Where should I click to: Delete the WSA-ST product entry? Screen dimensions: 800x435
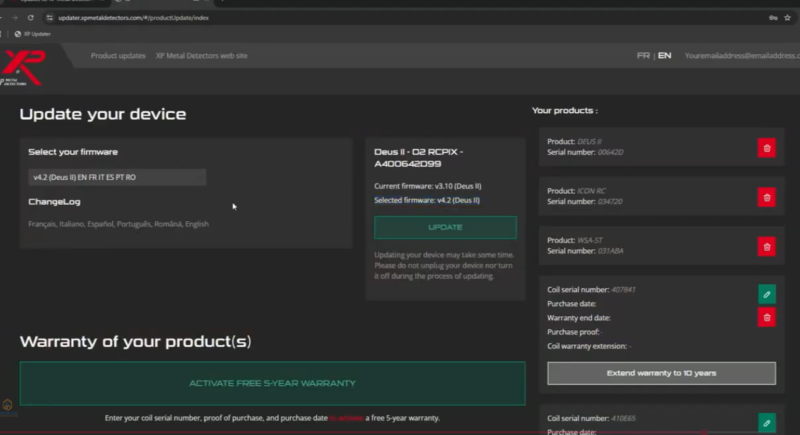click(x=766, y=247)
